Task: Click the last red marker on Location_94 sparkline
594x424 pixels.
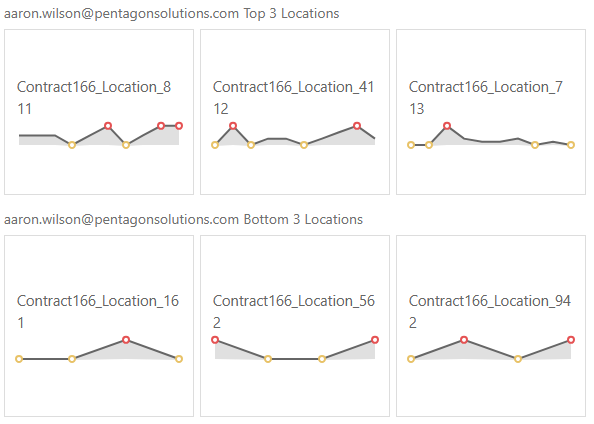Action: pyautogui.click(x=571, y=340)
